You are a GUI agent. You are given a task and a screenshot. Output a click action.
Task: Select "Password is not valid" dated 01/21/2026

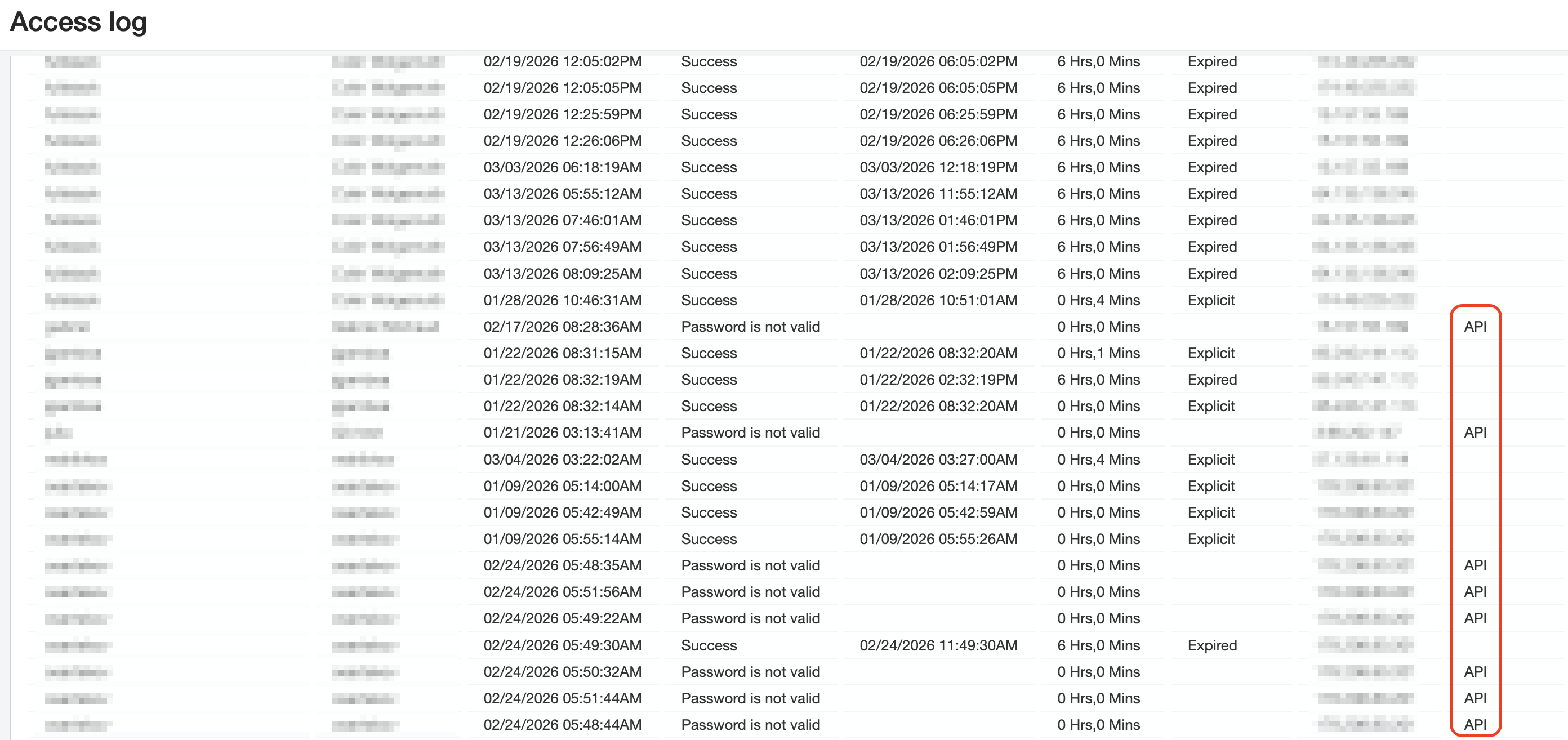tap(751, 432)
